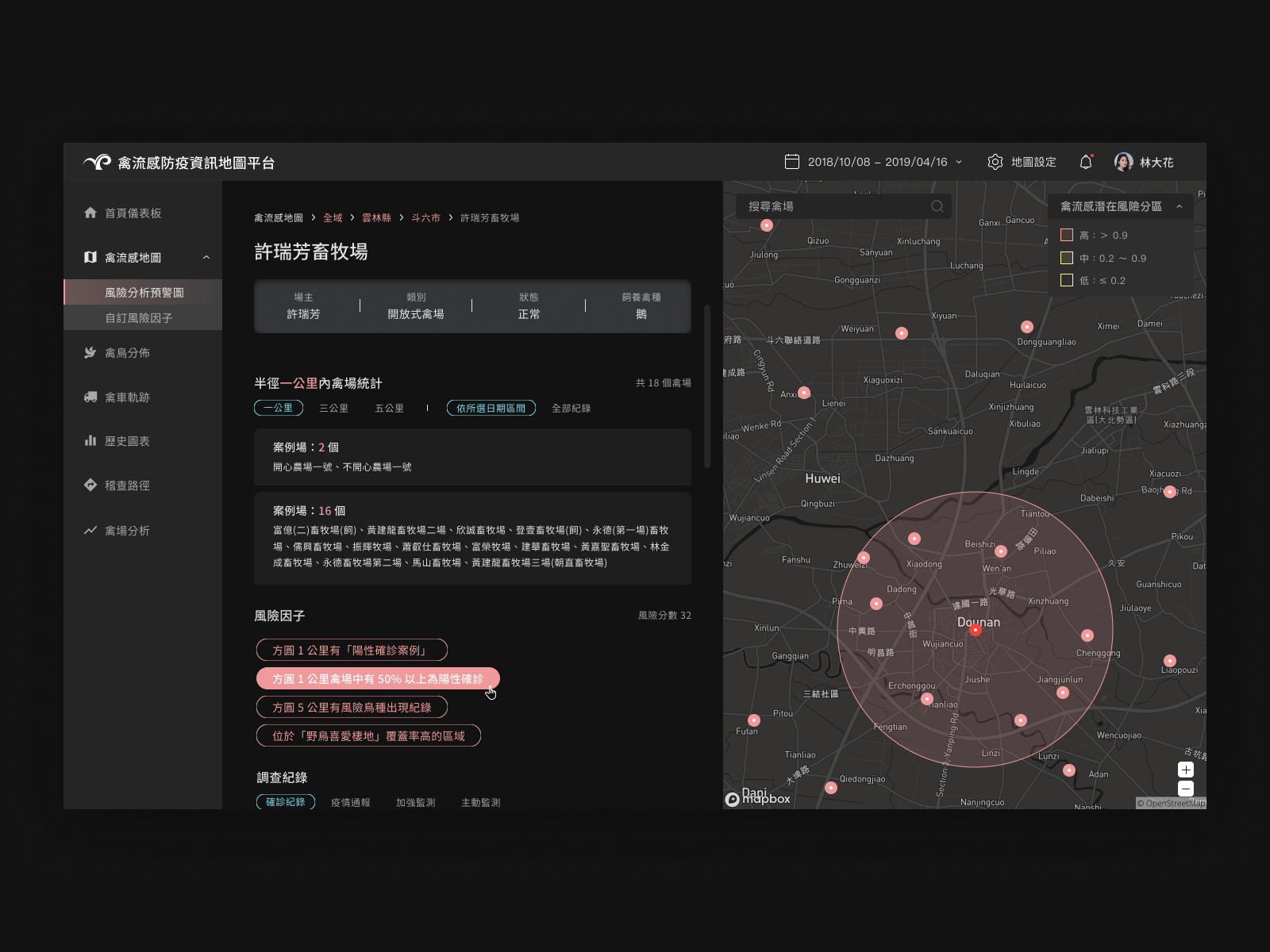Select the 五公里 radius option
Image resolution: width=1270 pixels, height=952 pixels.
[x=389, y=408]
